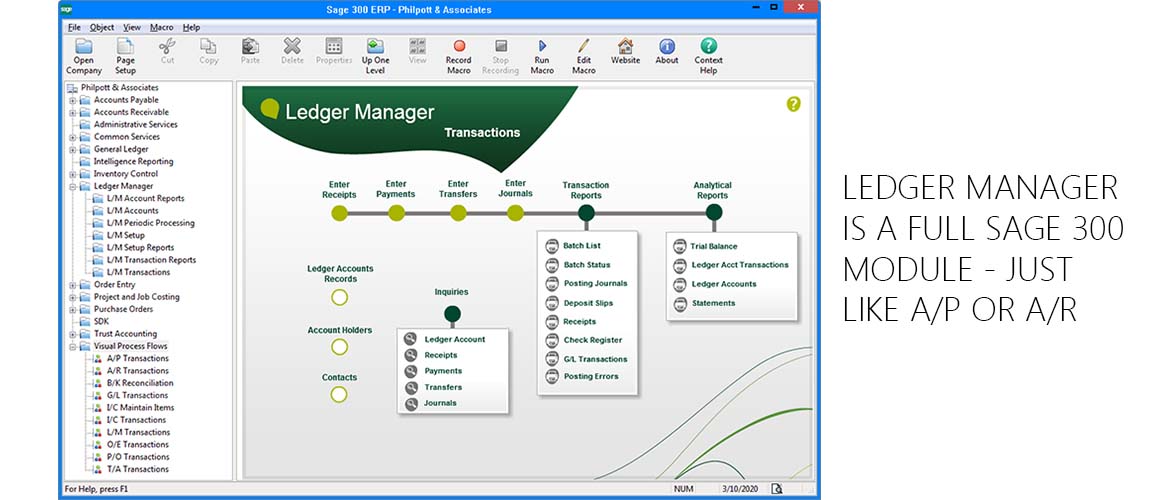1170x500 pixels.
Task: Click the Analytical Reports dark node
Action: (714, 213)
